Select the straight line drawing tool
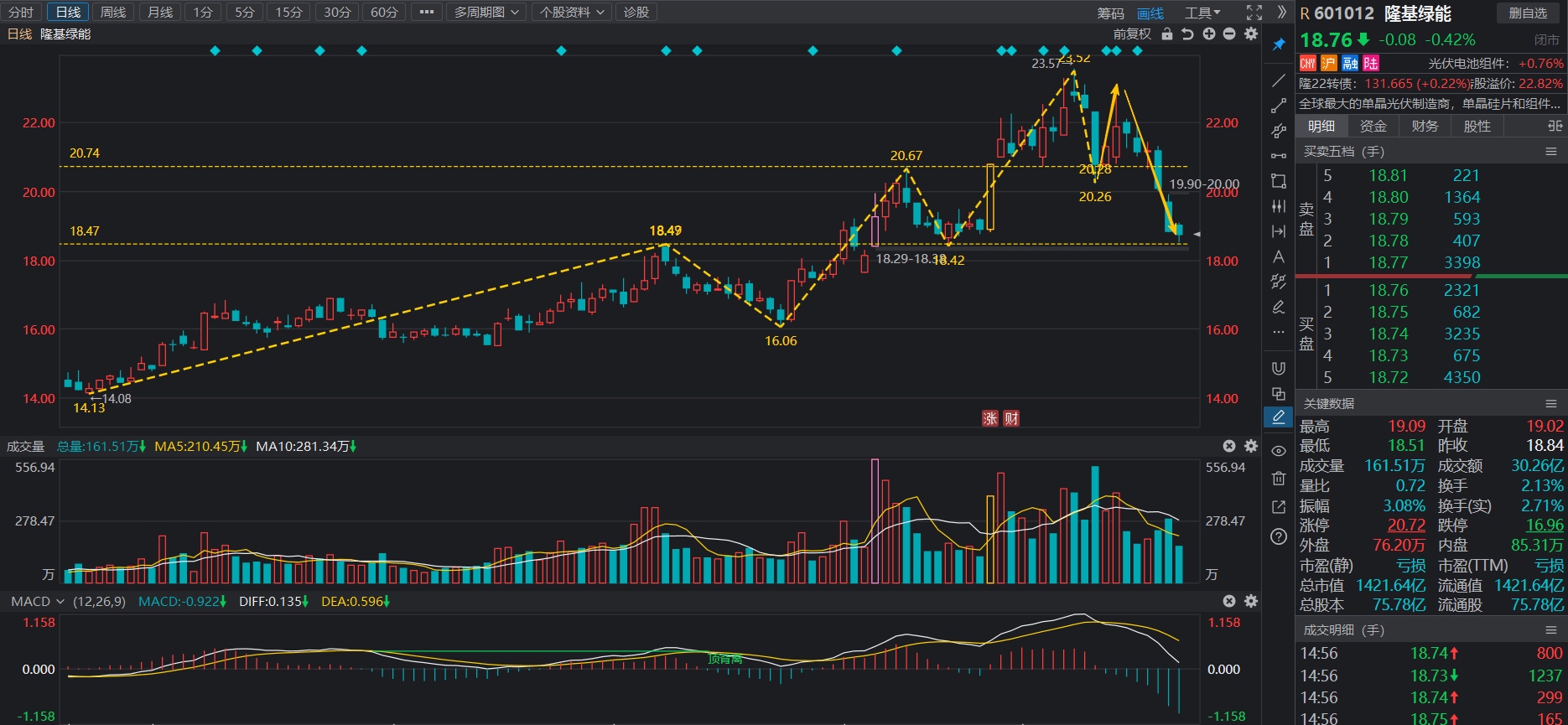 point(1278,80)
